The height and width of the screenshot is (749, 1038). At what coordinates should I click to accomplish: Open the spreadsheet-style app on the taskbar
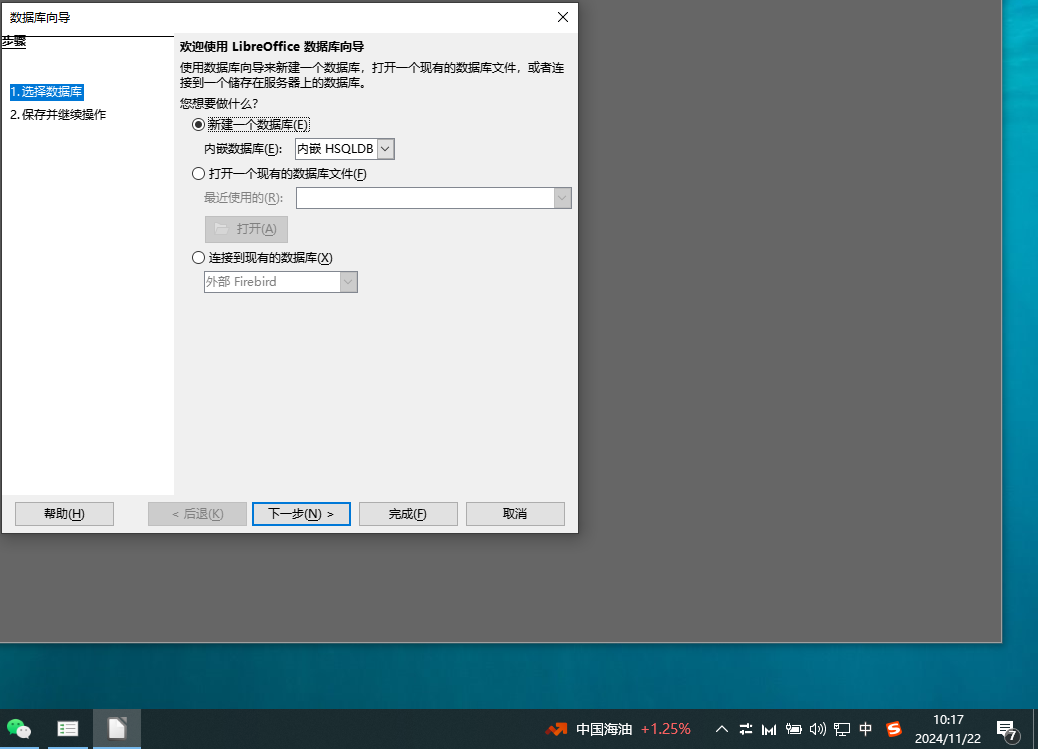68,729
